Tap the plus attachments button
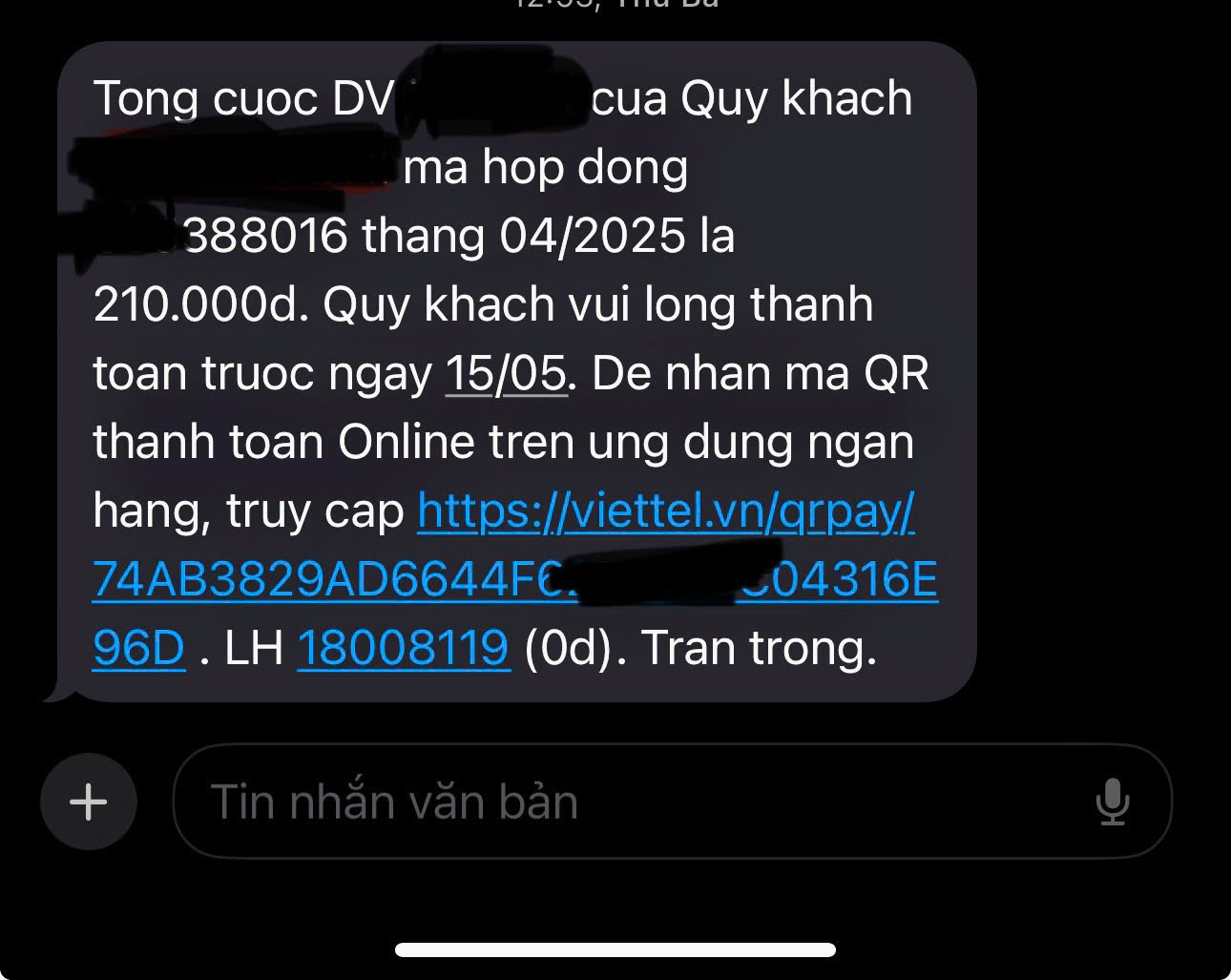 point(88,801)
